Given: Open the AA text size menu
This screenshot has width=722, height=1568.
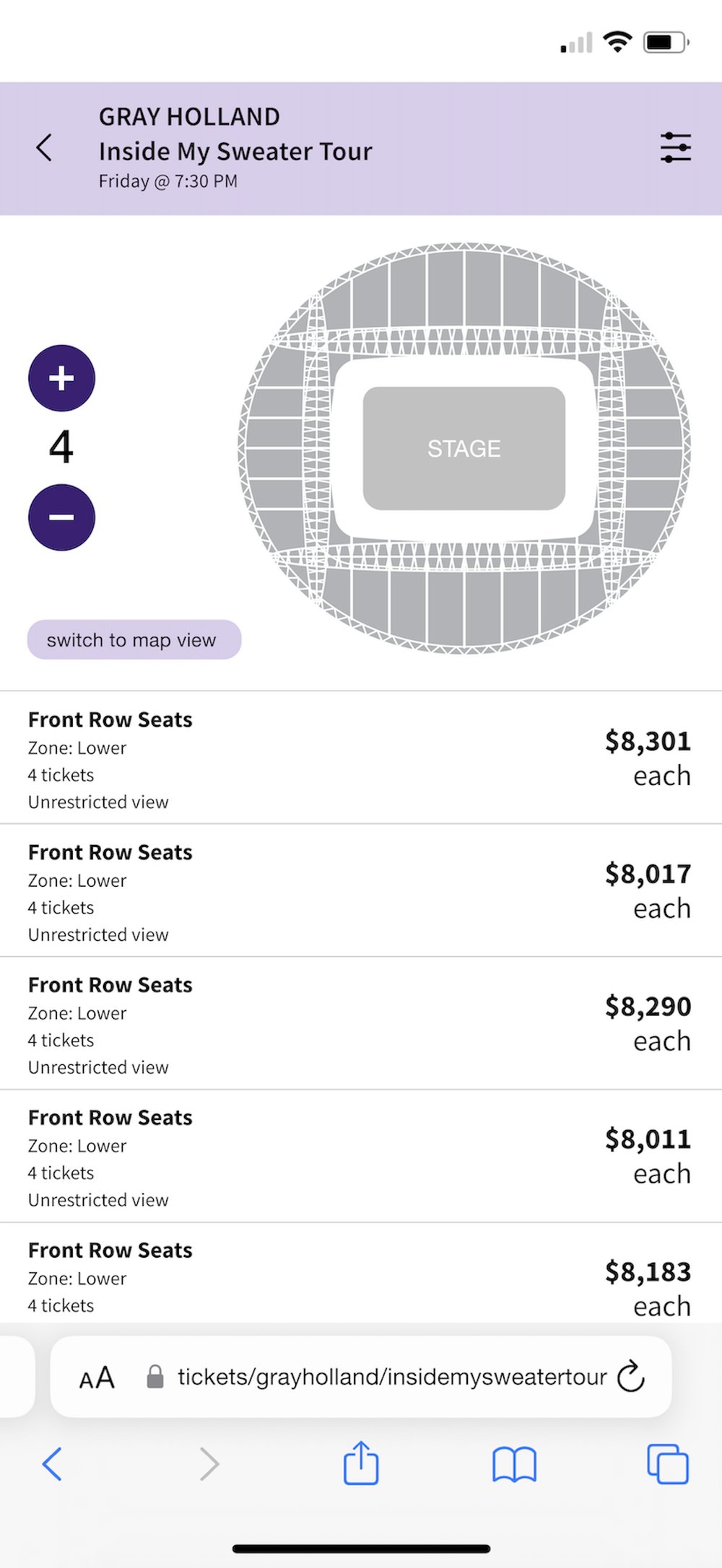Looking at the screenshot, I should pos(97,1378).
